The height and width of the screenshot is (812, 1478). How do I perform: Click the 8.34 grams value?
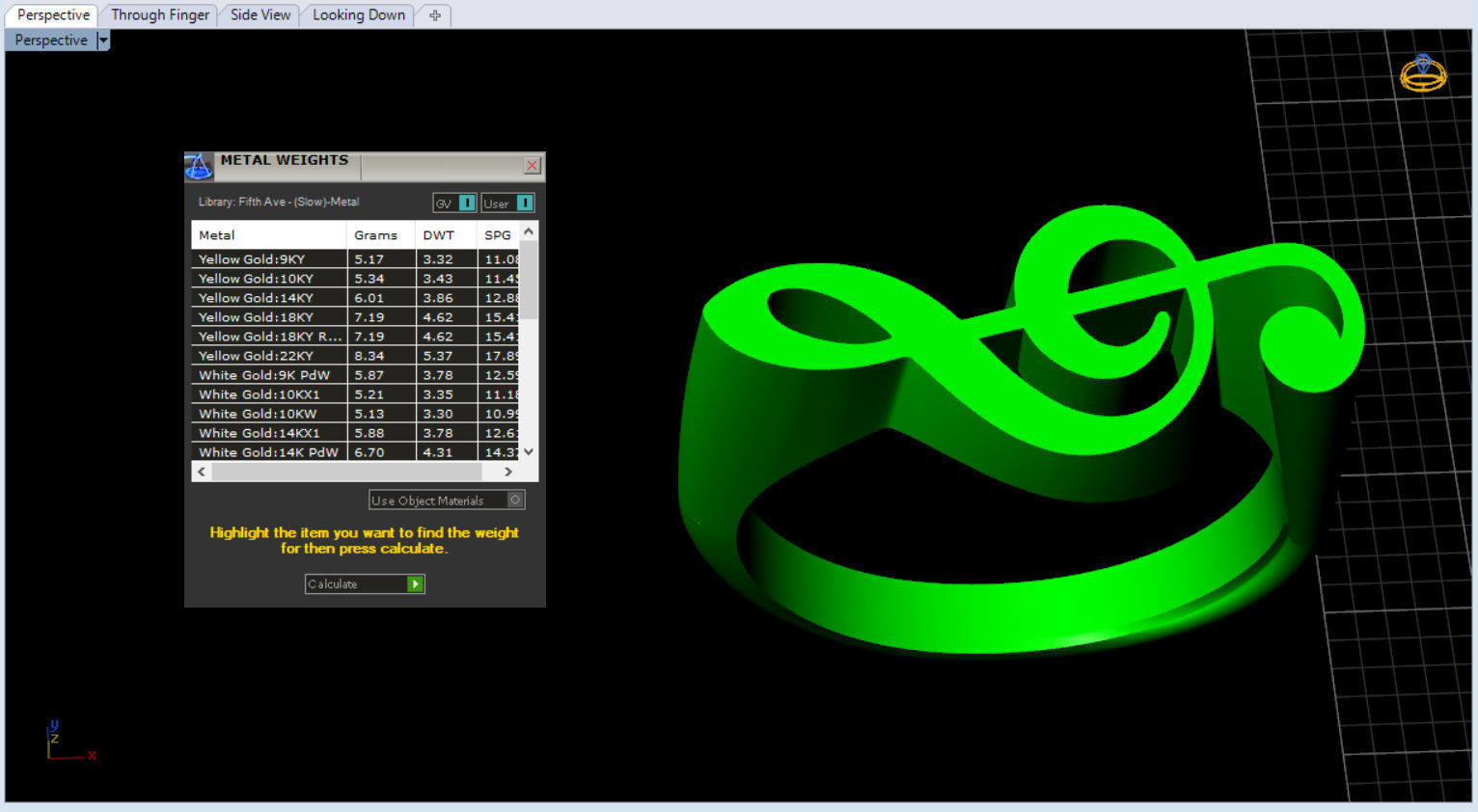[x=369, y=356]
